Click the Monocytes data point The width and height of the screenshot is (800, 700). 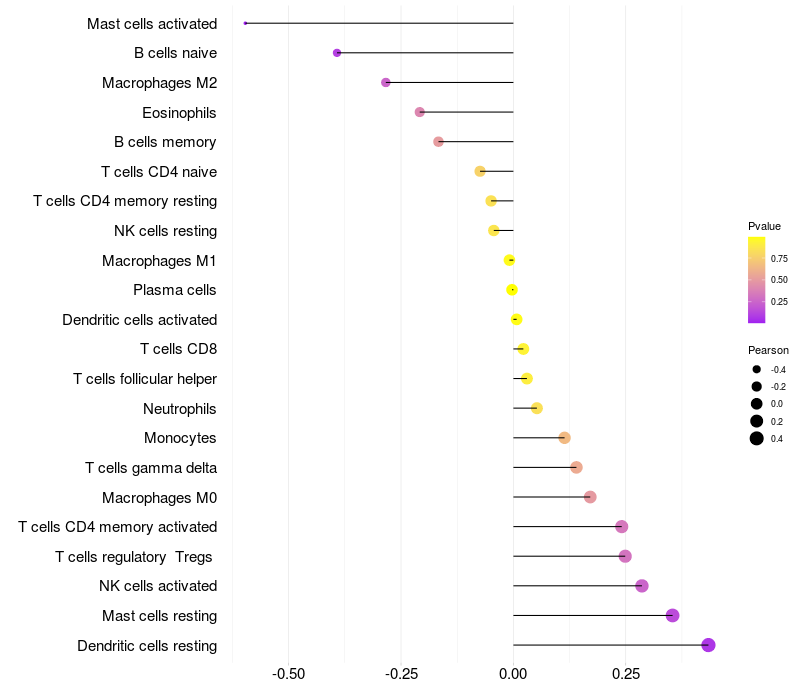(x=564, y=438)
